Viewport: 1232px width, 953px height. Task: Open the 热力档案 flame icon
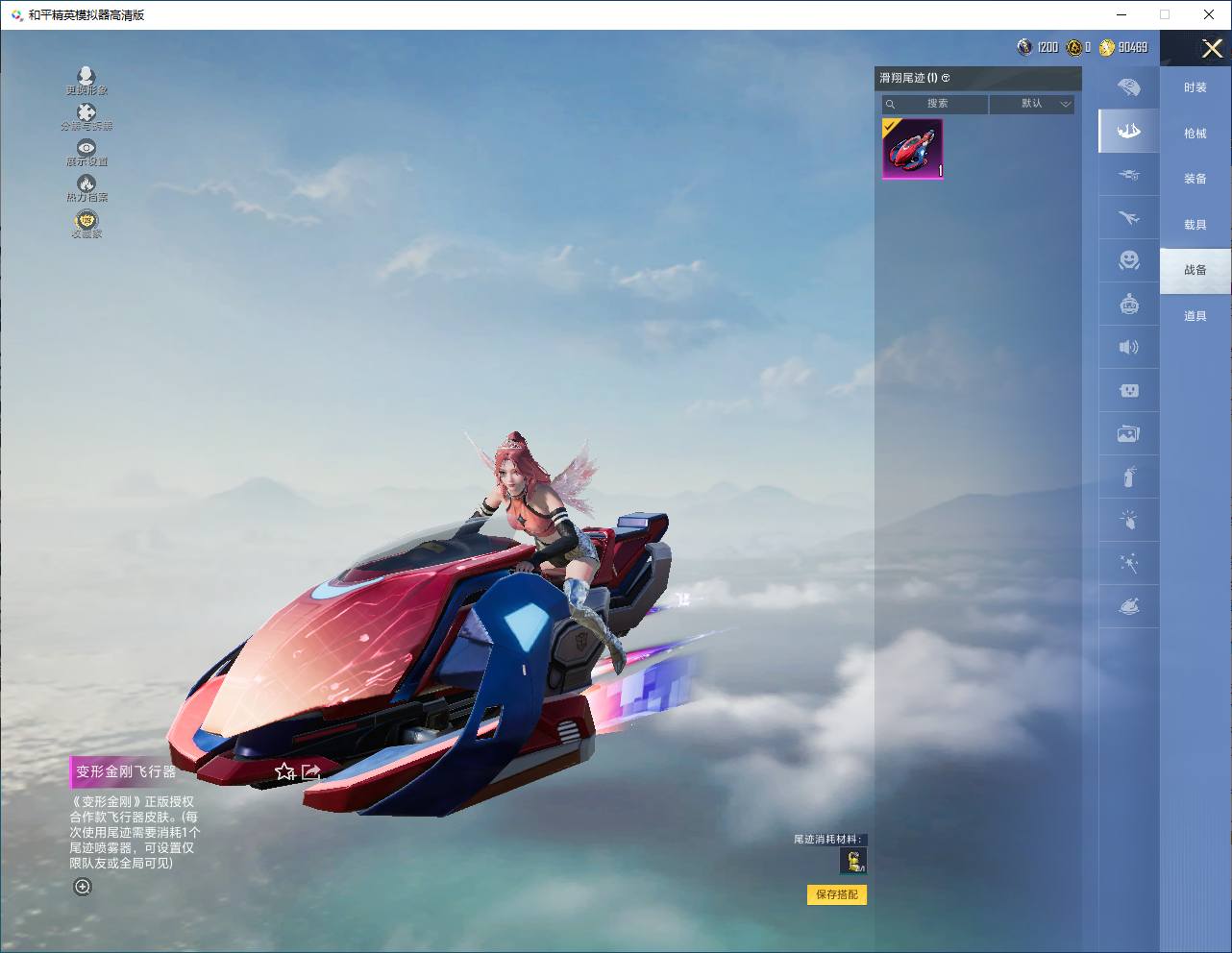86,183
